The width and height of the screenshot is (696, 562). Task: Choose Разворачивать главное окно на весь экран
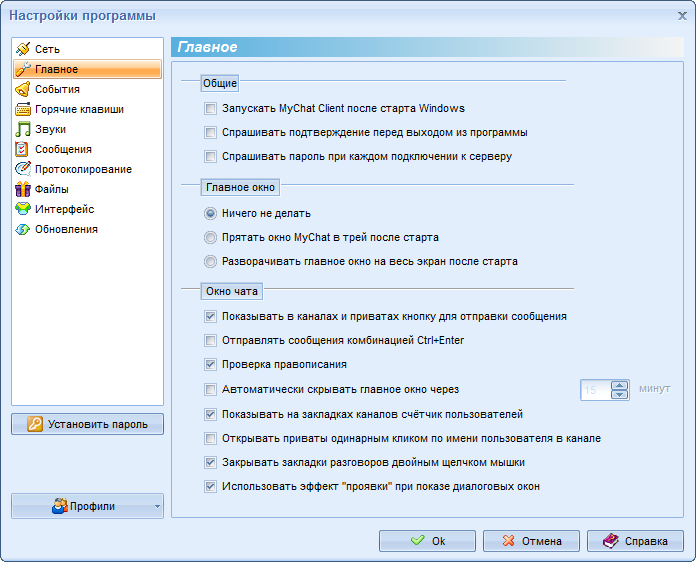[210, 261]
